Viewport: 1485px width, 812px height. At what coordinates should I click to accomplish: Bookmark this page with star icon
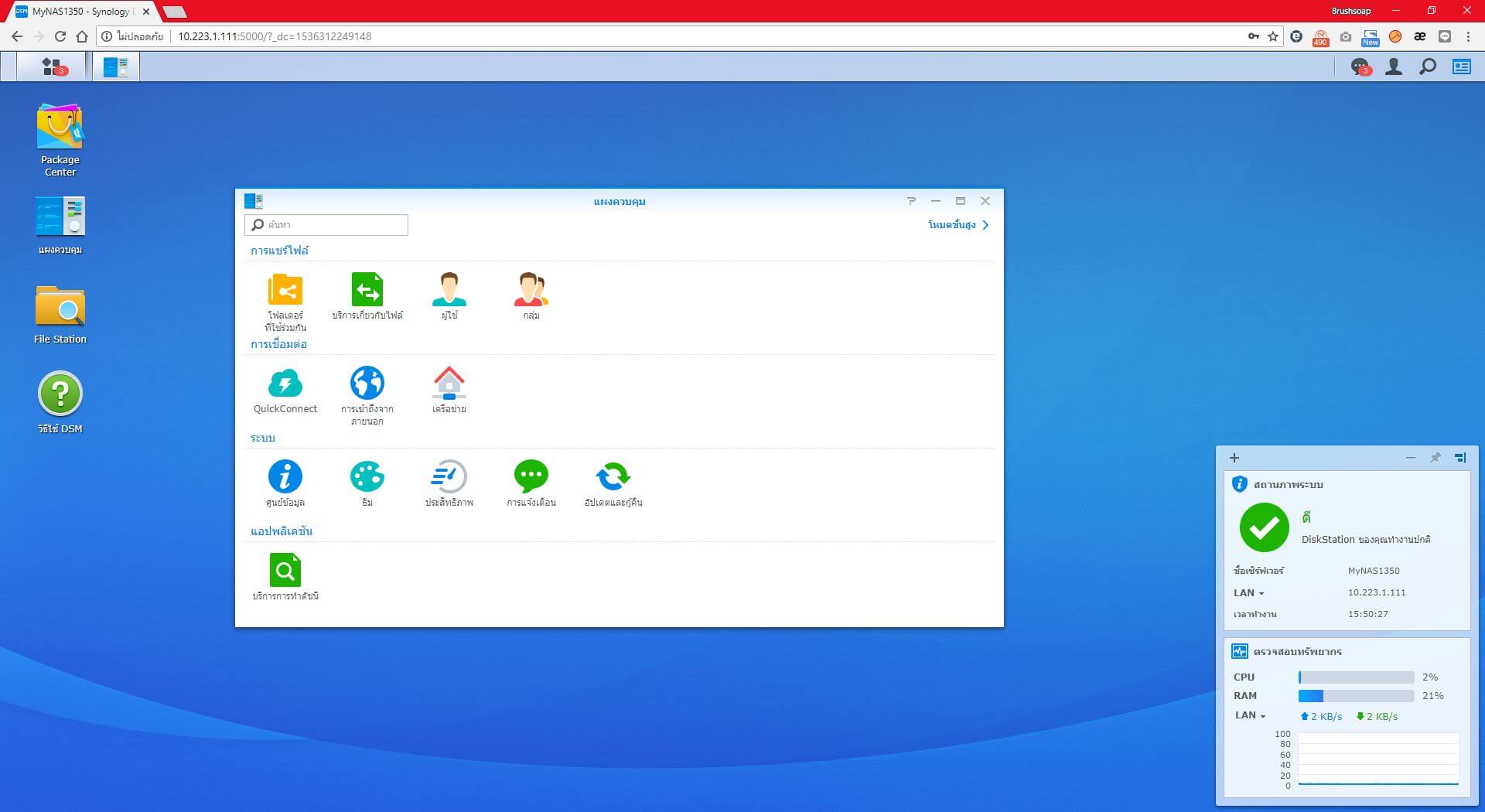[1273, 36]
